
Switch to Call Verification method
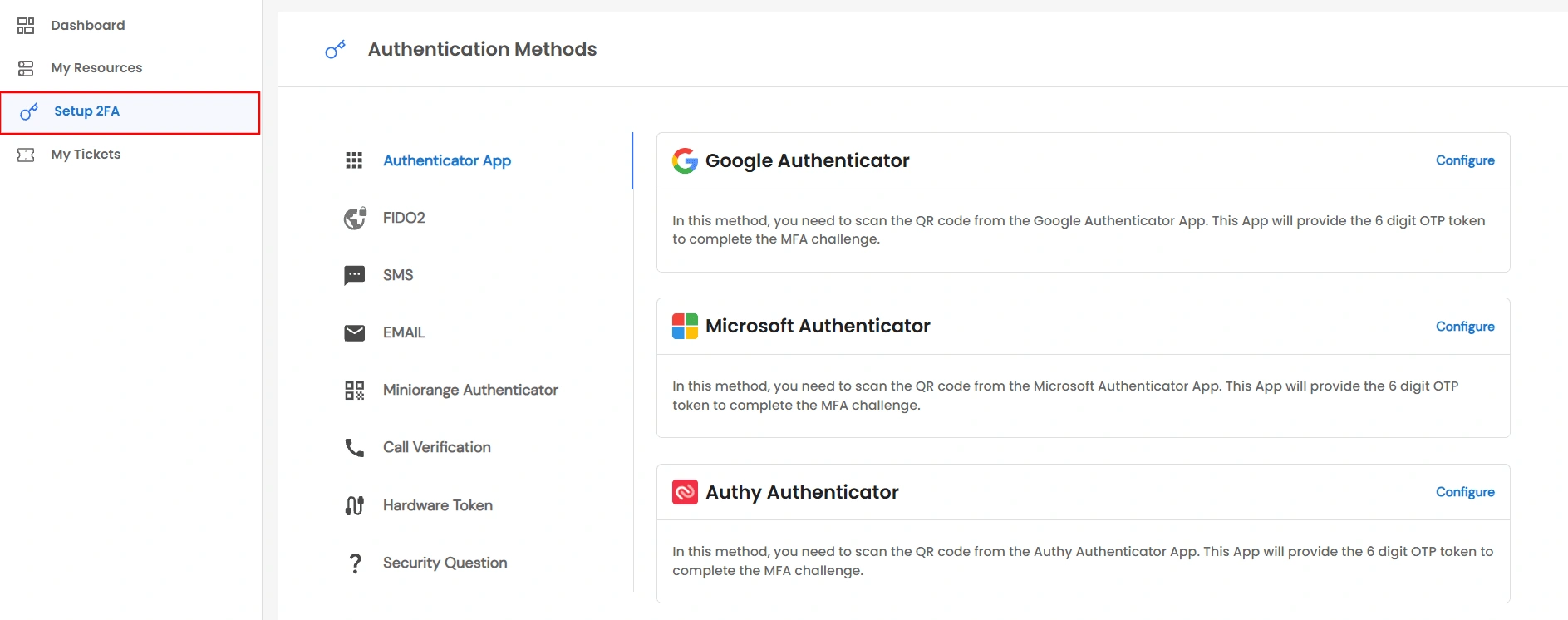436,447
